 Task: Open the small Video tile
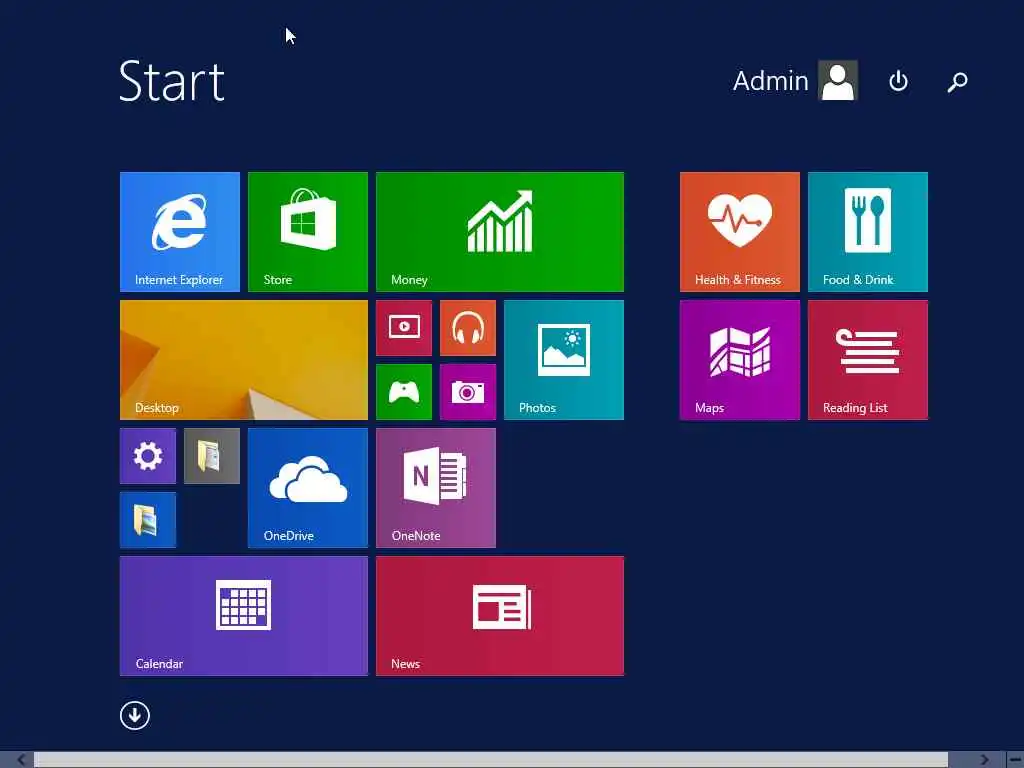[404, 328]
